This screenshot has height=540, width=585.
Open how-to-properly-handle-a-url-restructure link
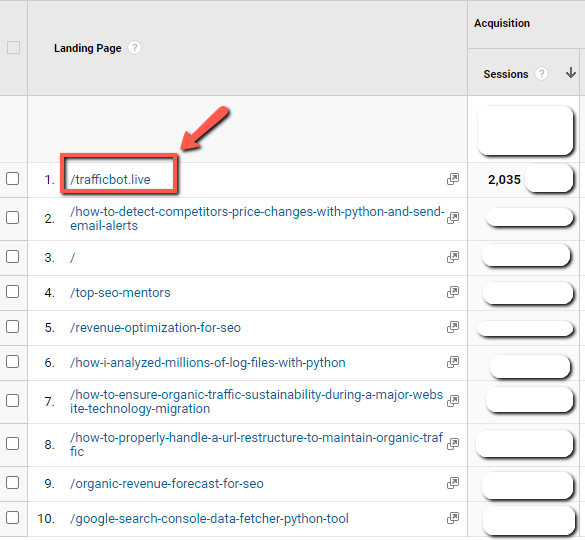(x=256, y=444)
